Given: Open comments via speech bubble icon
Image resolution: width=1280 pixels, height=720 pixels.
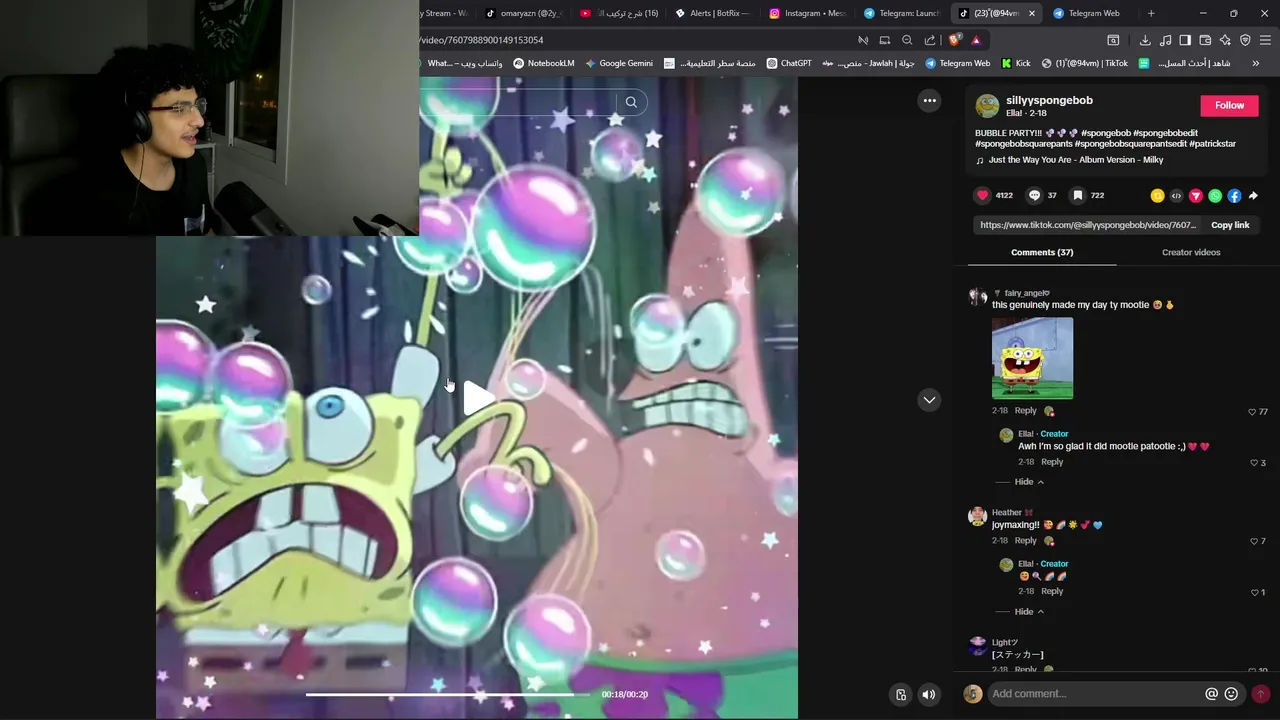Looking at the screenshot, I should point(1035,196).
